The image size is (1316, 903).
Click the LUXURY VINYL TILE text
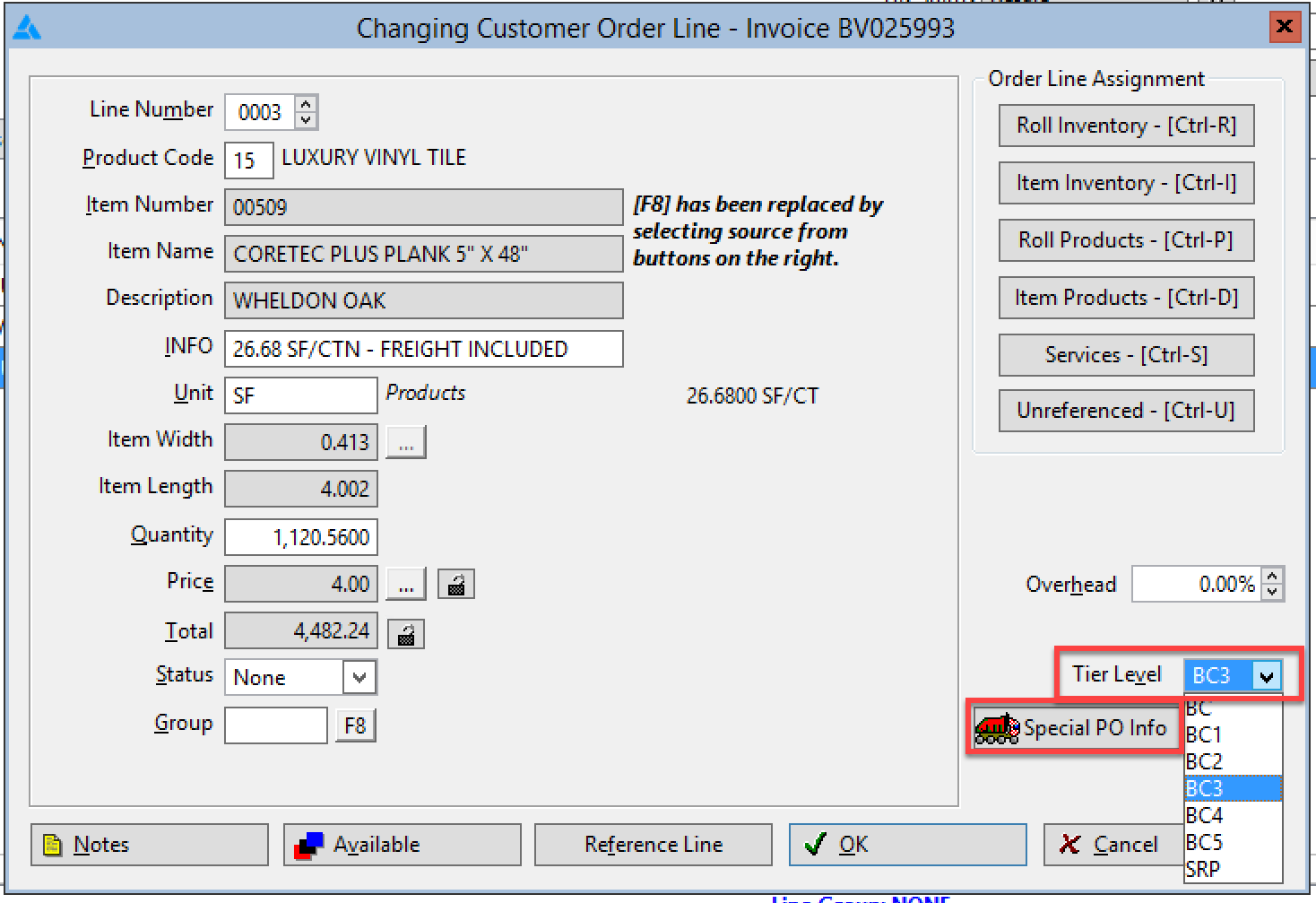click(x=374, y=158)
